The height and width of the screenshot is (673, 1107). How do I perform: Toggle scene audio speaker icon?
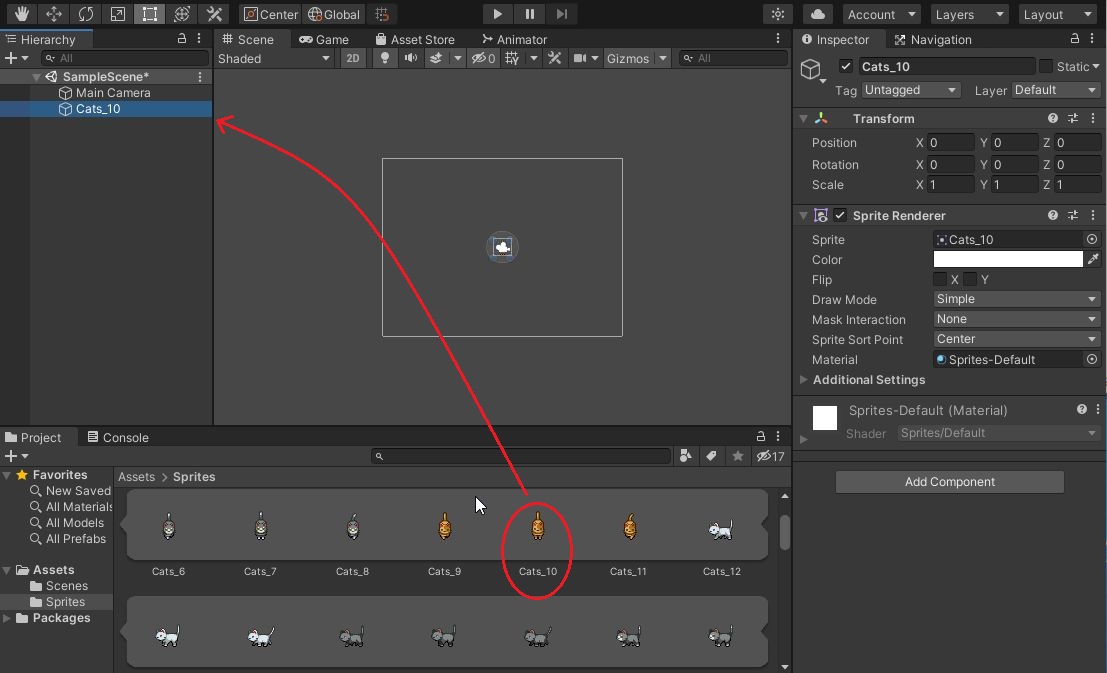(410, 58)
